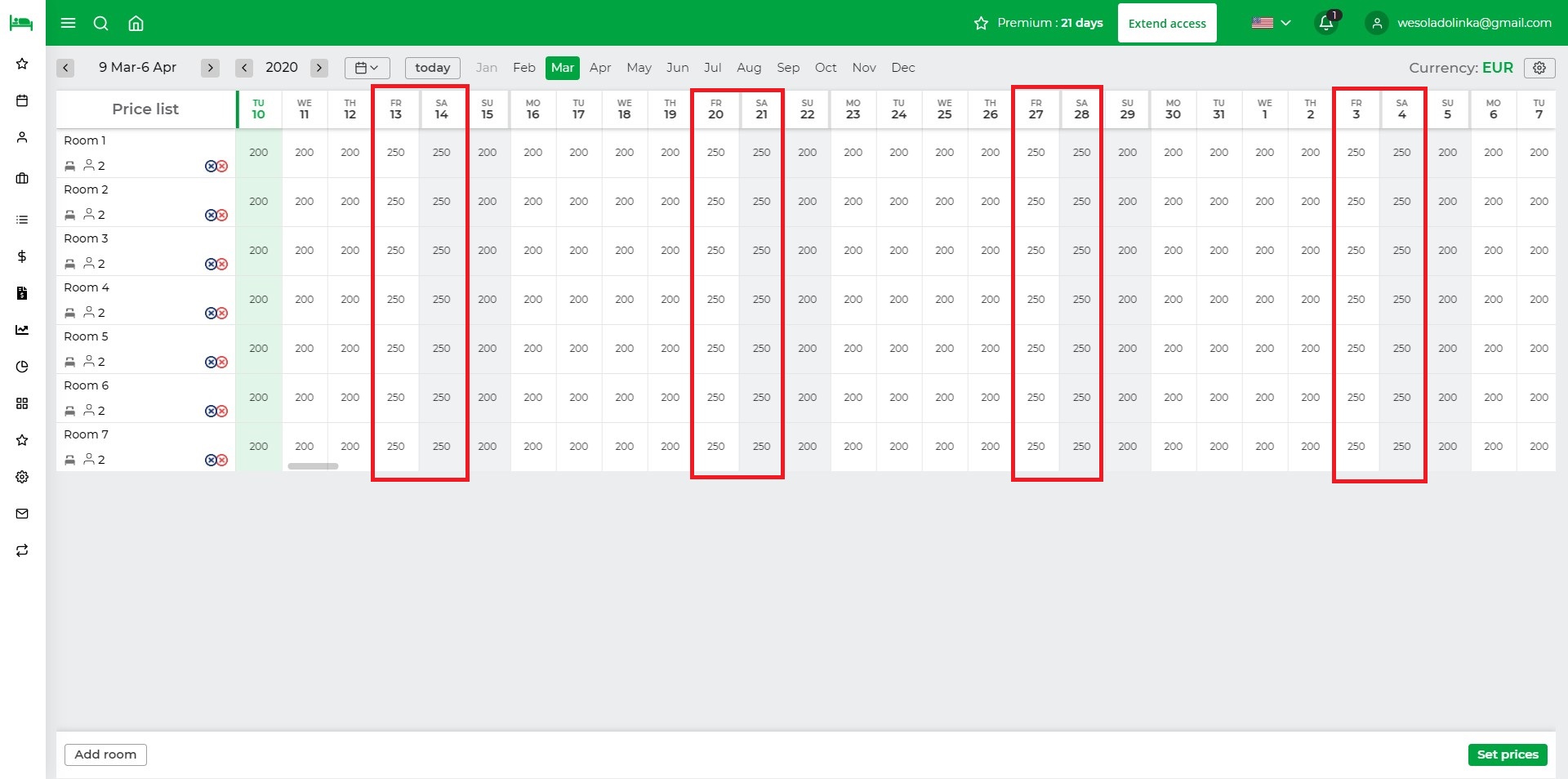1568x779 pixels.
Task: Open the dollar sign icon in sidebar
Action: (22, 256)
